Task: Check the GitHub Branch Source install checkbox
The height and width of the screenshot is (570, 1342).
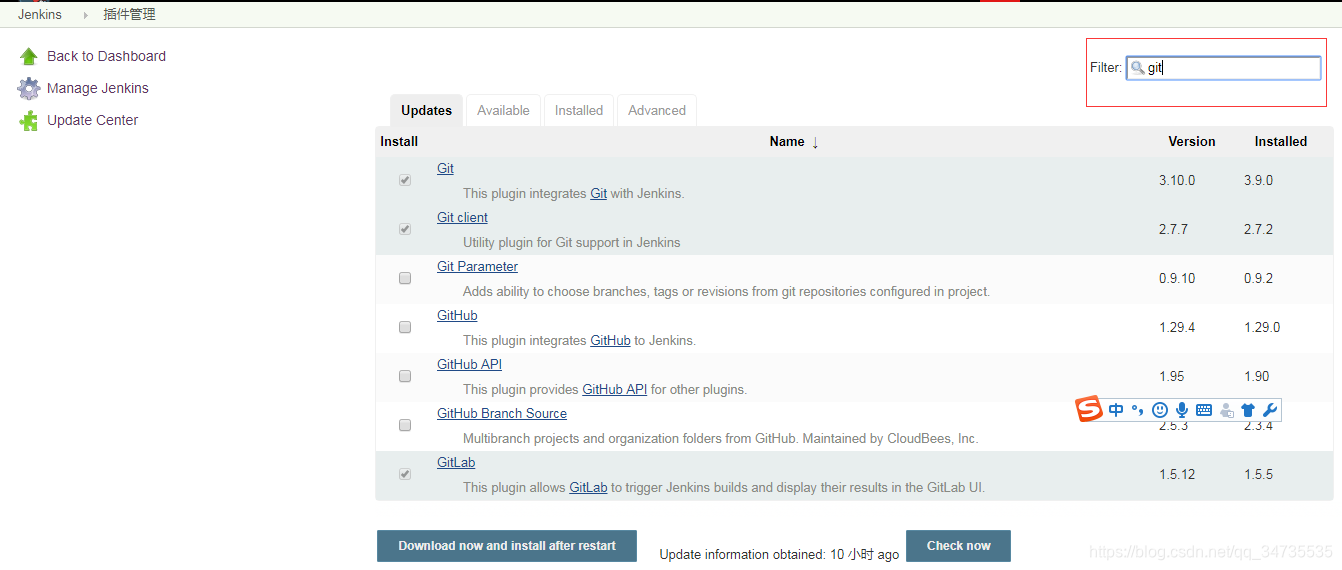Action: coord(405,425)
